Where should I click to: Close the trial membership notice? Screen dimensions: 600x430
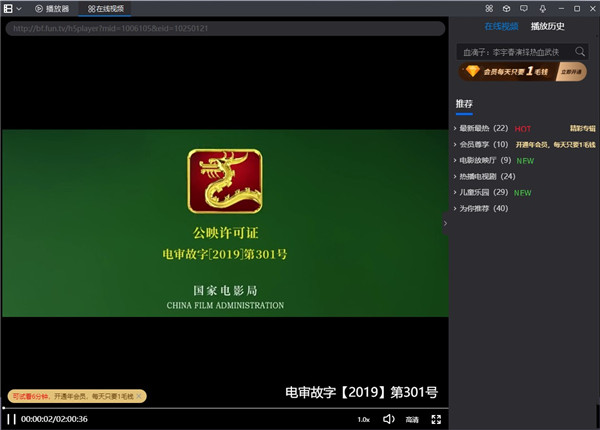pos(139,397)
